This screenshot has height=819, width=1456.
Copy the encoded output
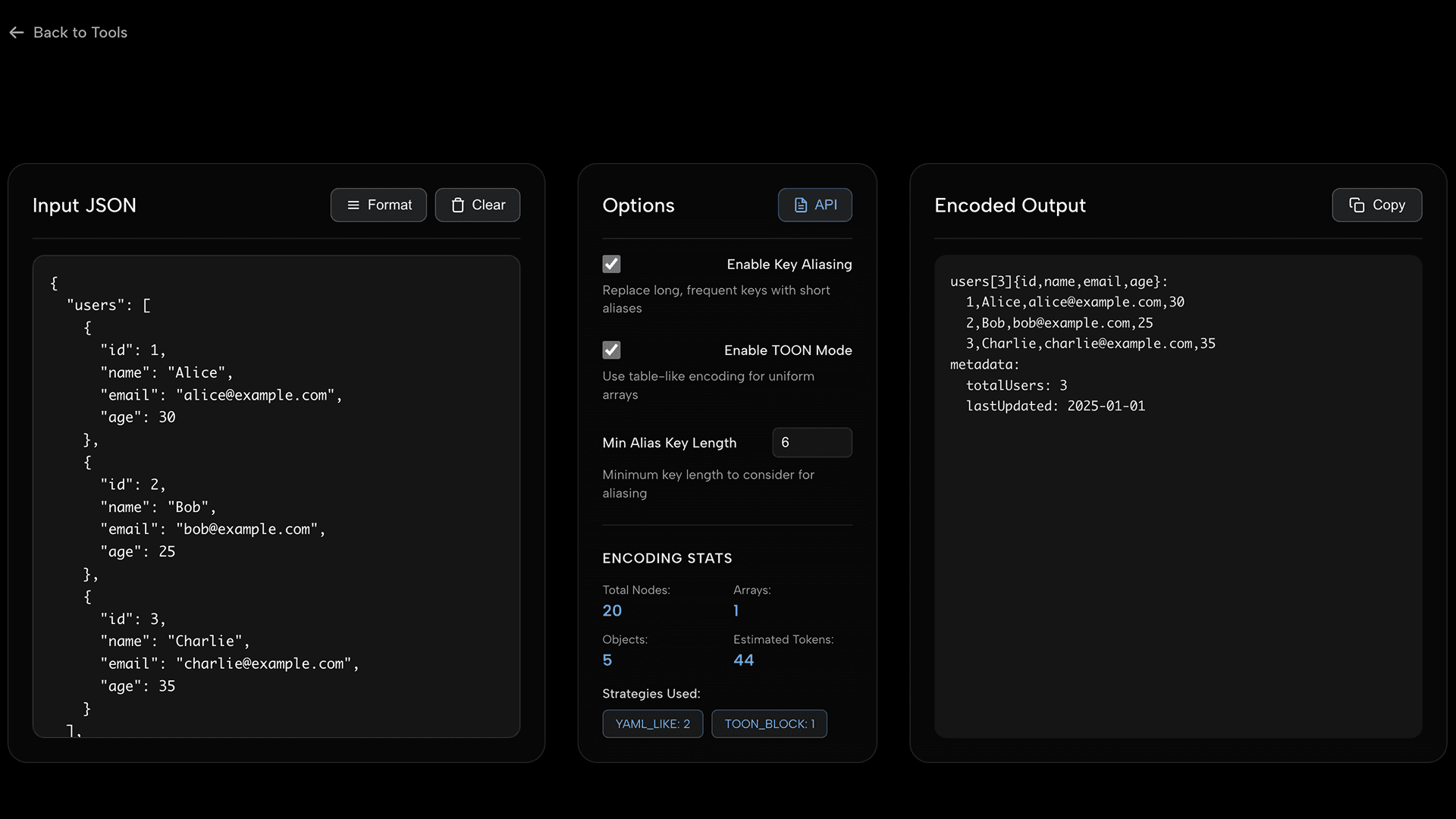[1376, 206]
